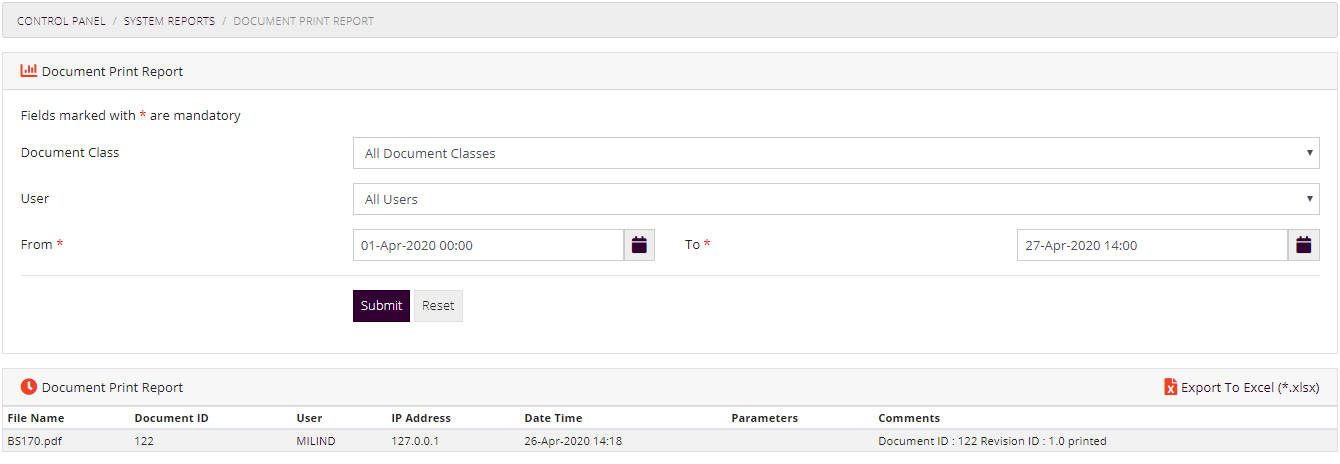Go to Control Panel breadcrumb
The width and height of the screenshot is (1340, 464).
point(61,21)
